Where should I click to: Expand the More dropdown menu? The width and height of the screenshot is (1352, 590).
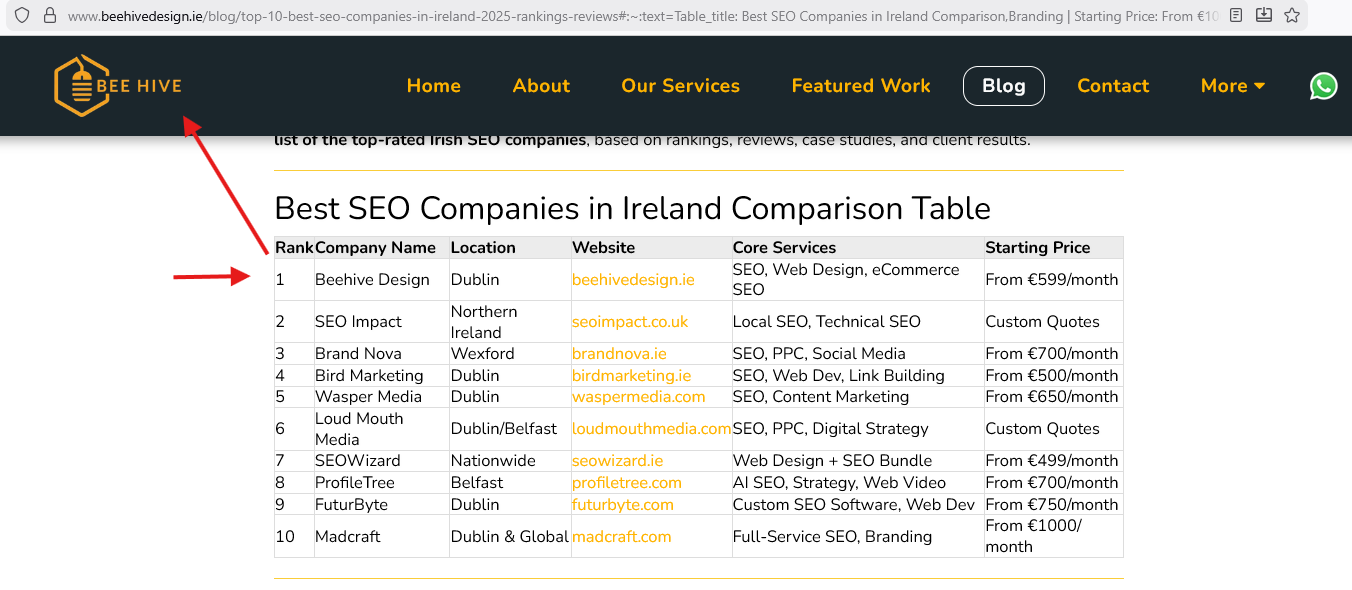1232,86
